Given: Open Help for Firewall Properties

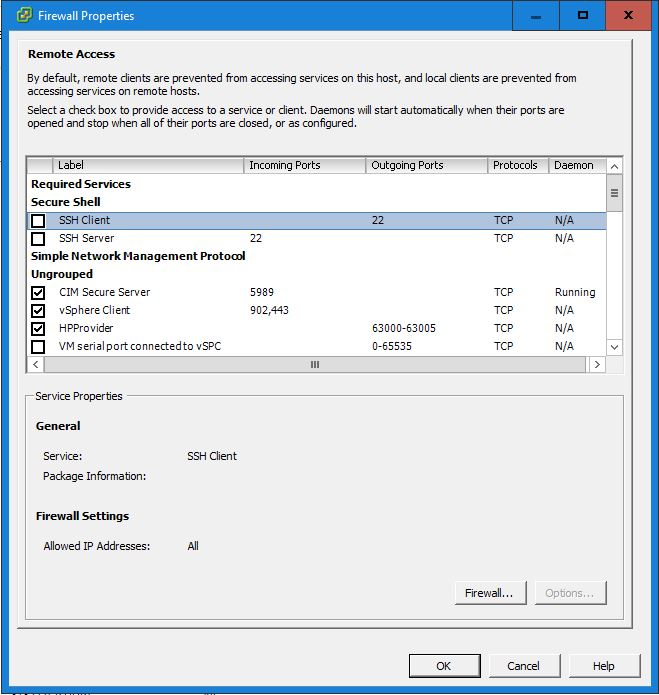Looking at the screenshot, I should (604, 666).
